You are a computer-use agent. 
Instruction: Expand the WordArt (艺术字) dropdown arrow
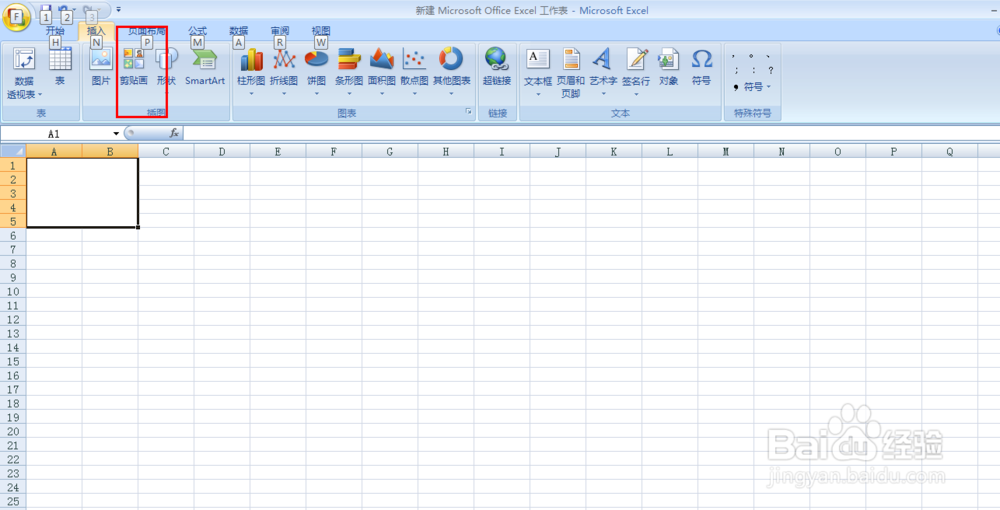pyautogui.click(x=603, y=94)
